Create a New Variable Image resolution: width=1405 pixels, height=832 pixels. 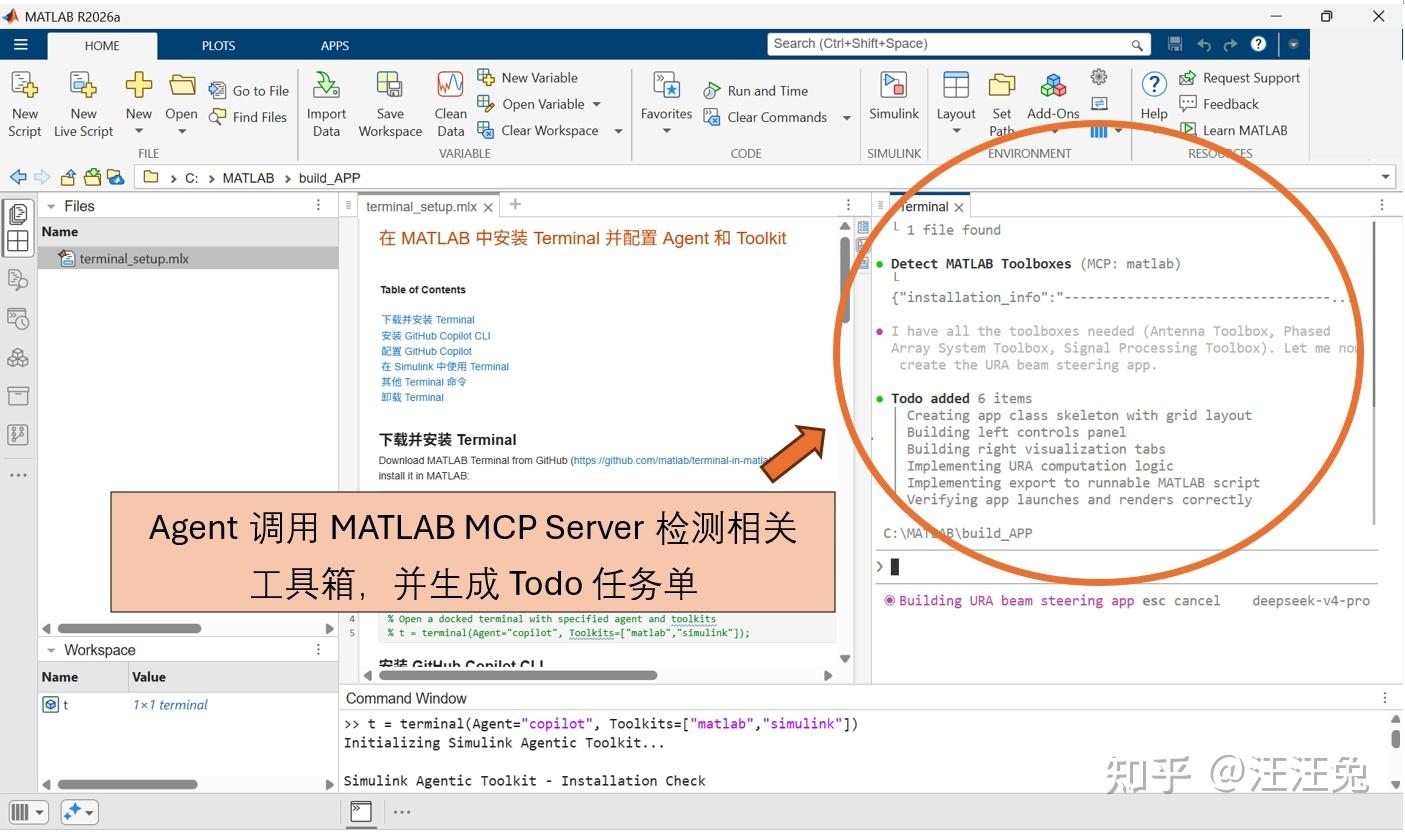[x=528, y=77]
